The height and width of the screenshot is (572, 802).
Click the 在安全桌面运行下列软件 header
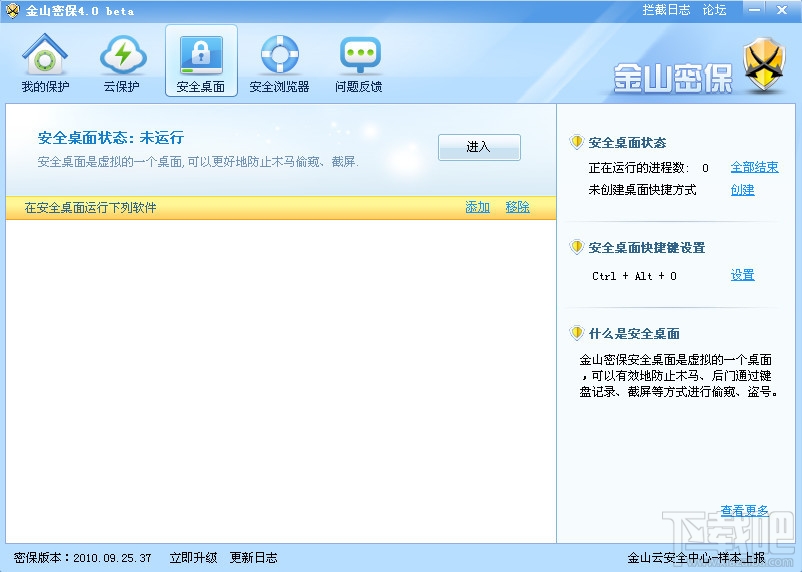[x=90, y=207]
